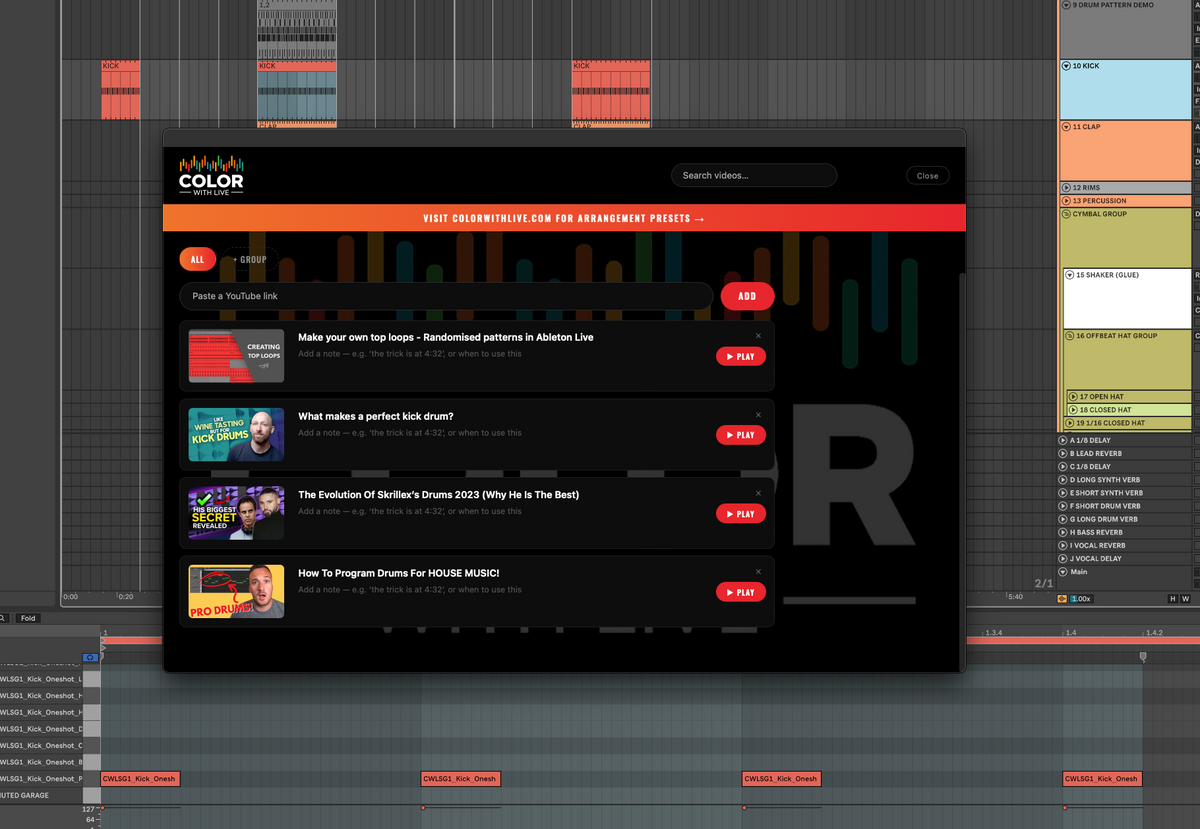Unfold the C 1/8 DELAY return track
This screenshot has width=1200, height=829.
[1063, 466]
